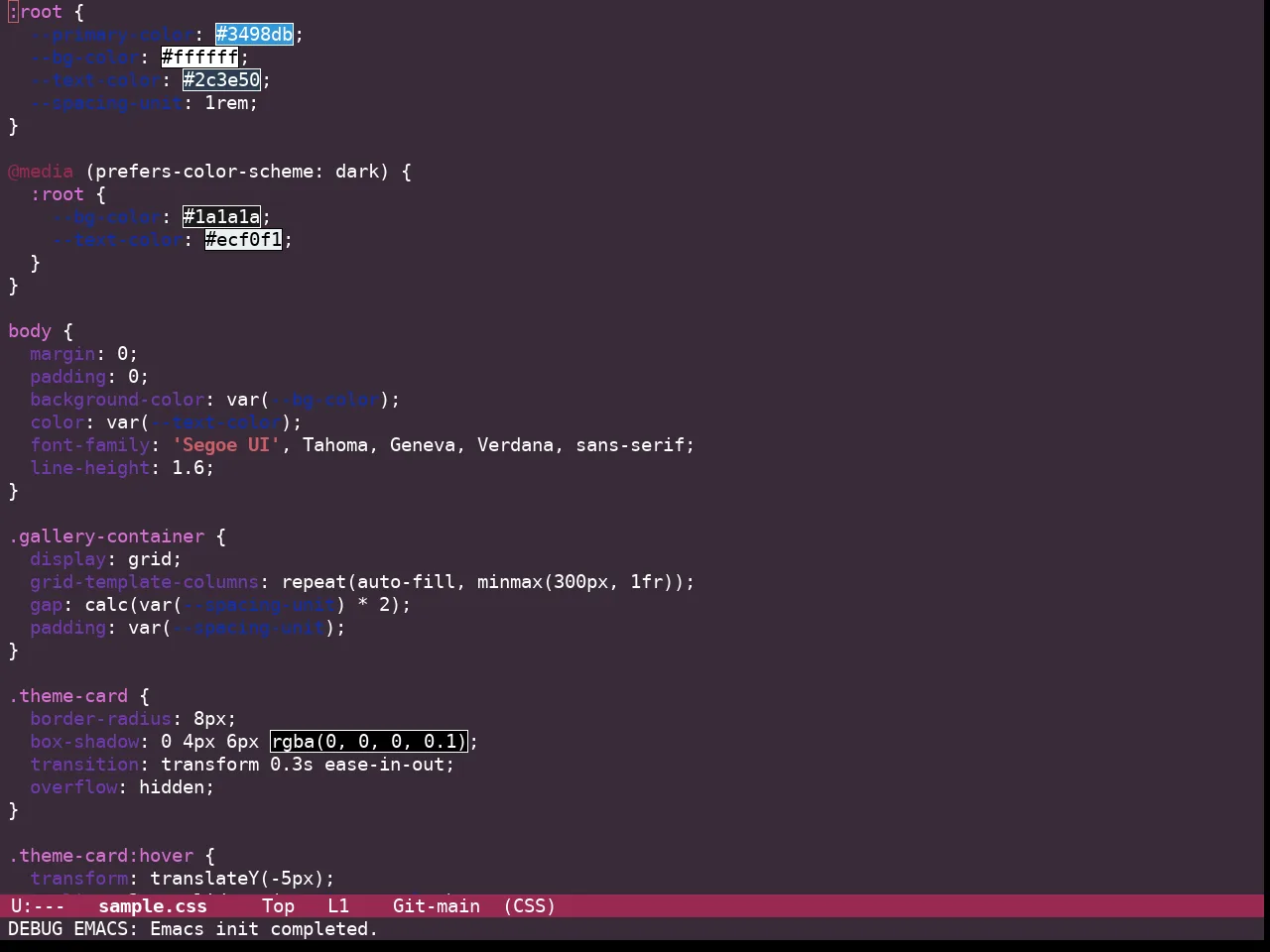Click the Git-main indicator in mode line
Viewport: 1270px width, 952px height.
[x=437, y=906]
